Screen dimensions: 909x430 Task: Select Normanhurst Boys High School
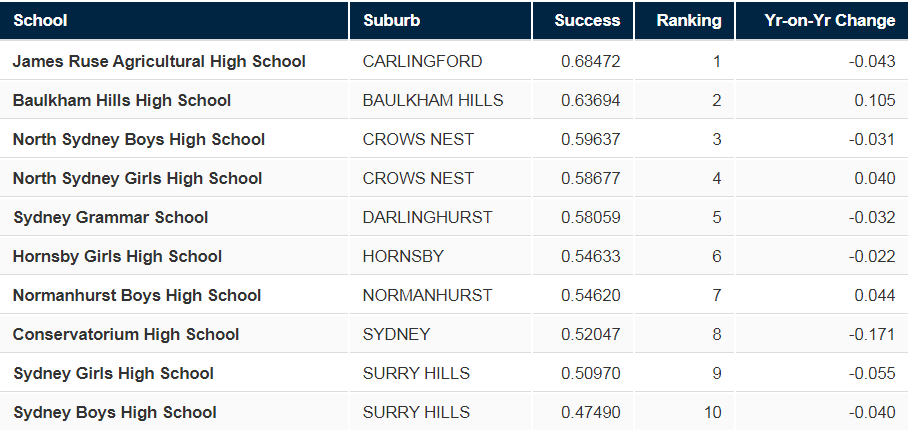point(137,296)
